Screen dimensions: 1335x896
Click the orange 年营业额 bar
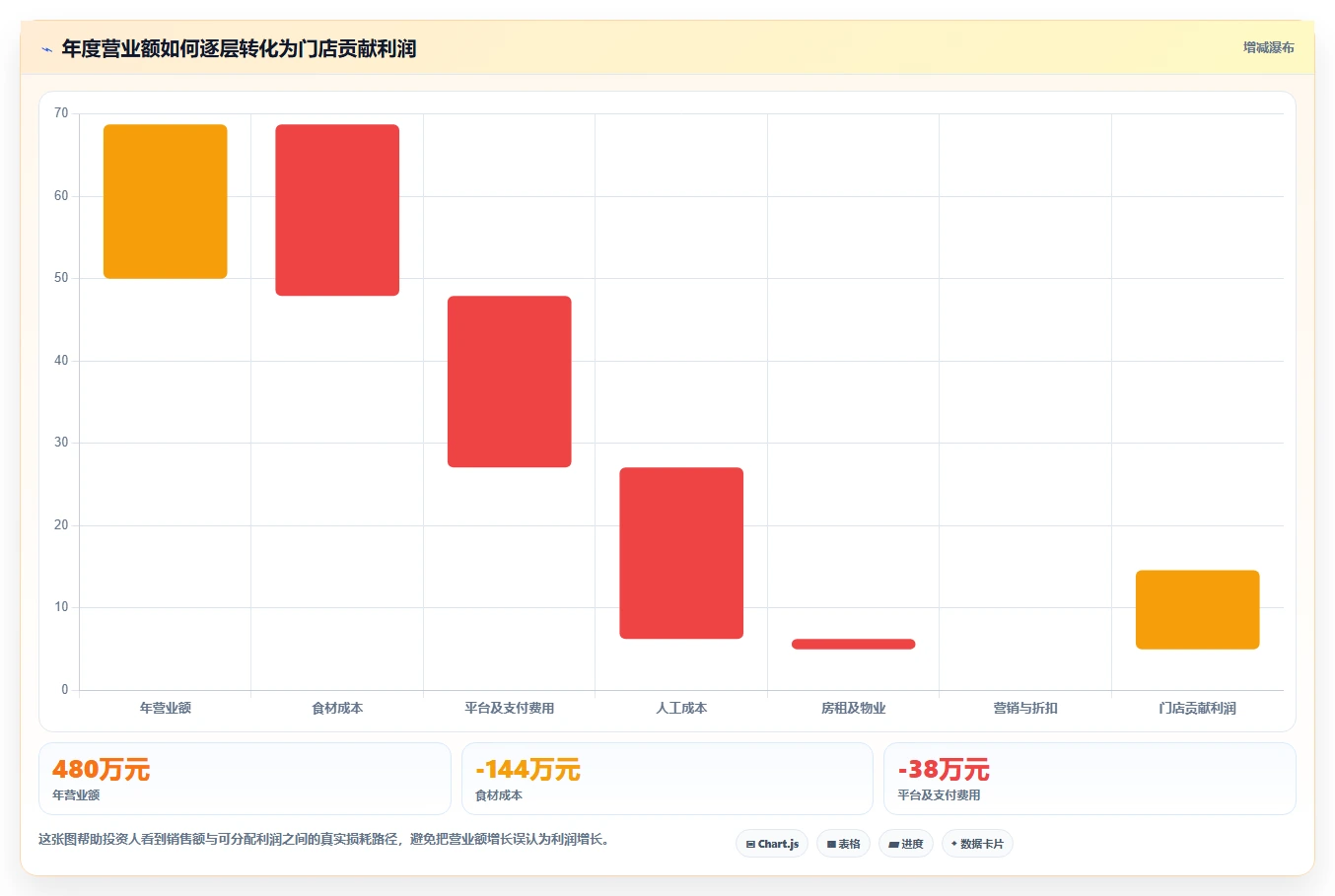pyautogui.click(x=166, y=201)
